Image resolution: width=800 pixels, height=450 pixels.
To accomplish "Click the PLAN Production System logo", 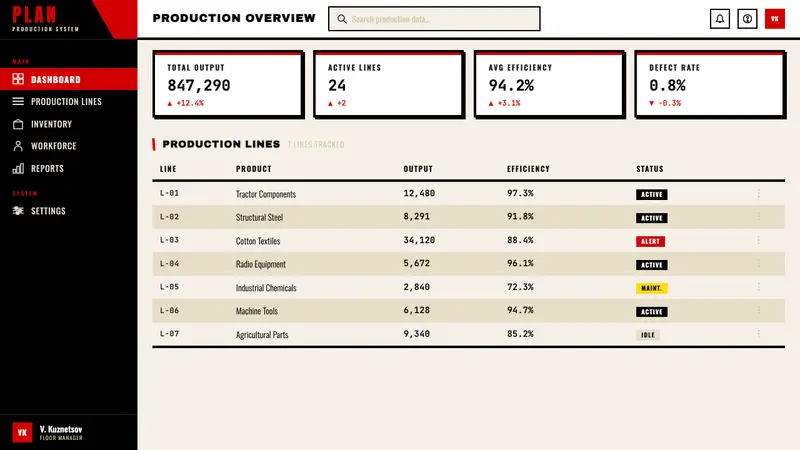I will click(45, 19).
